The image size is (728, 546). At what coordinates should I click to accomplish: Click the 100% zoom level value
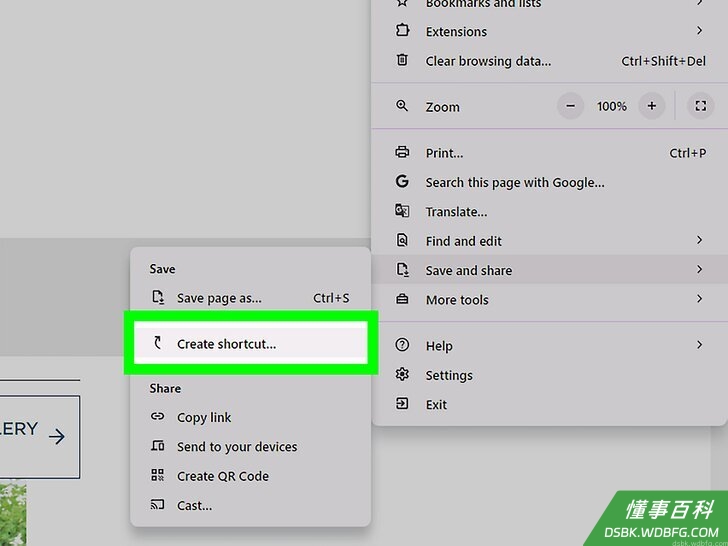tap(611, 106)
